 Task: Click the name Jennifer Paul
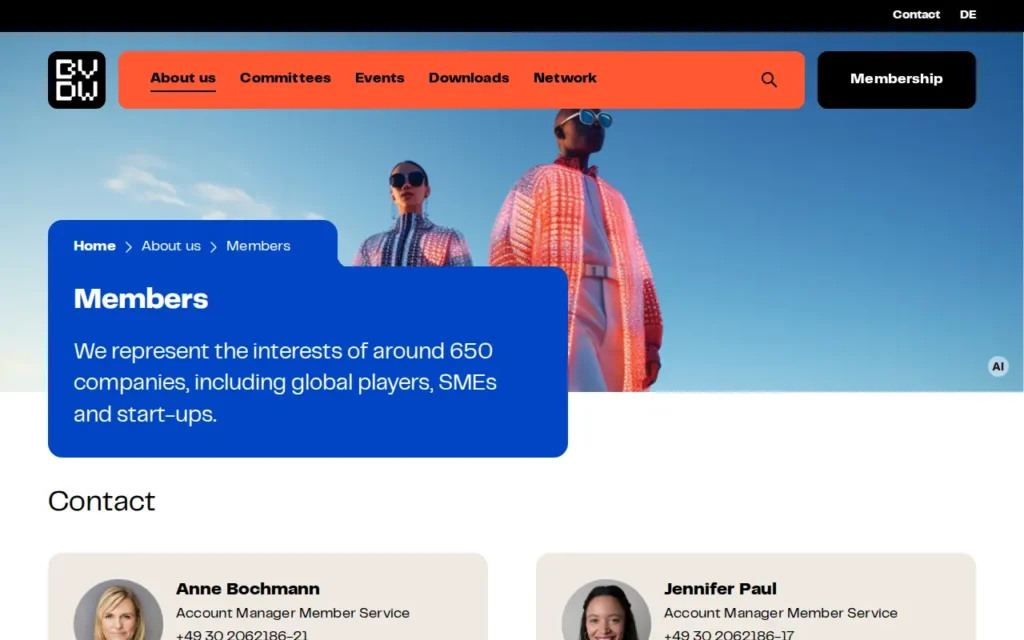click(x=720, y=589)
